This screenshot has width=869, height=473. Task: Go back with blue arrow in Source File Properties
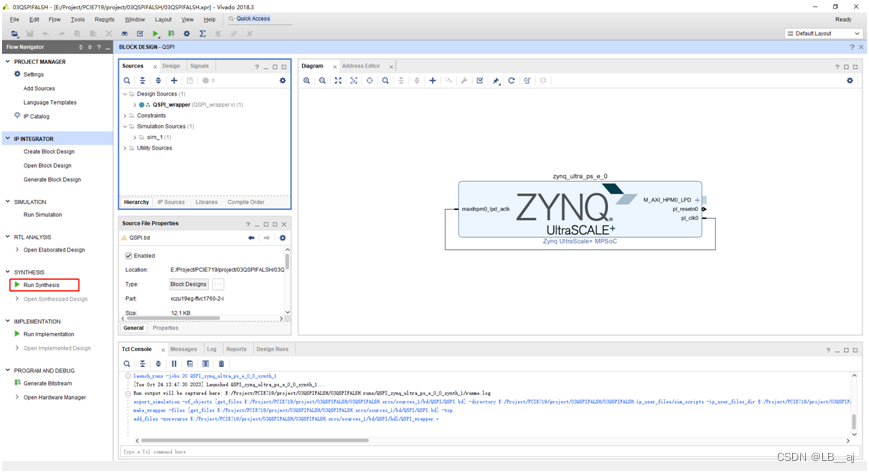[252, 238]
